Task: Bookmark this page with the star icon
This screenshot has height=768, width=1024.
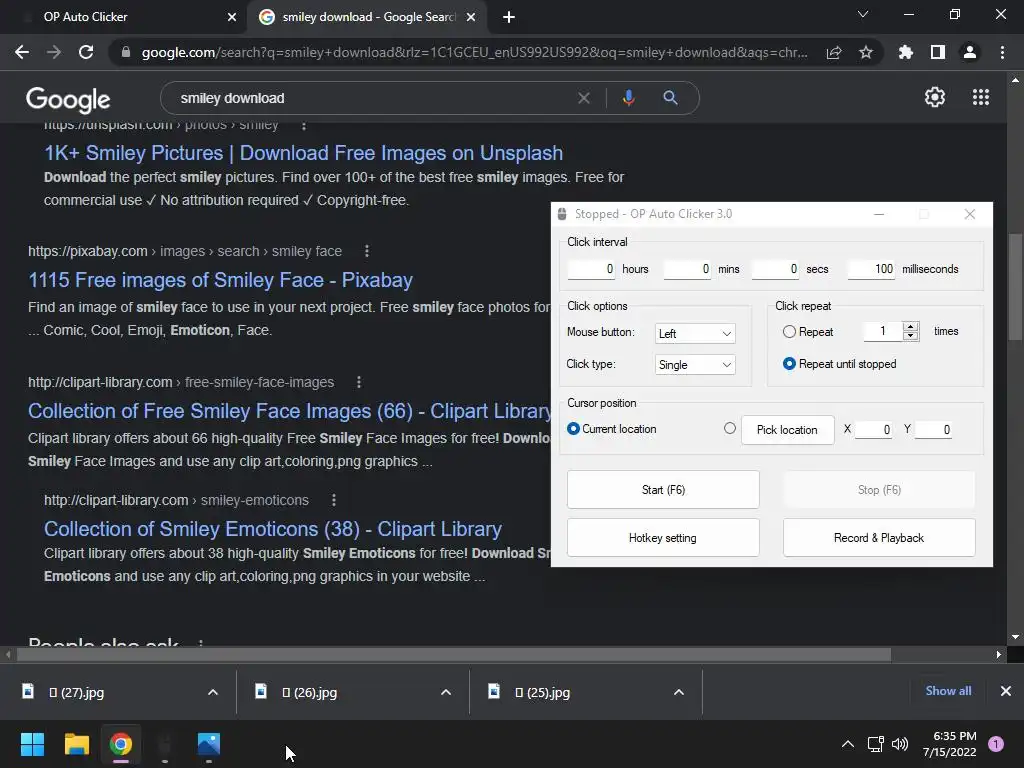Action: [866, 52]
